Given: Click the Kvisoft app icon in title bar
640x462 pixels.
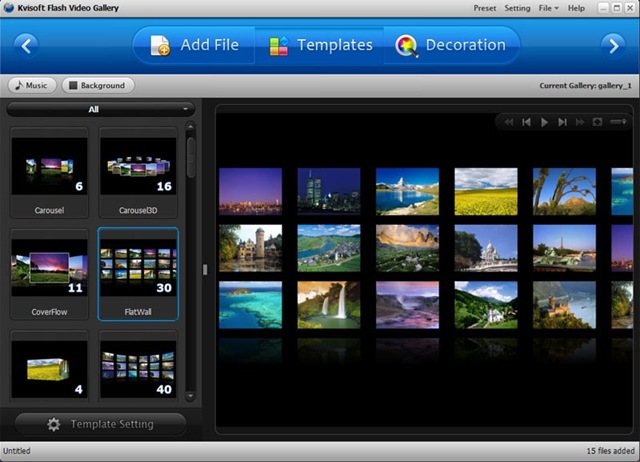Looking at the screenshot, I should point(9,8).
